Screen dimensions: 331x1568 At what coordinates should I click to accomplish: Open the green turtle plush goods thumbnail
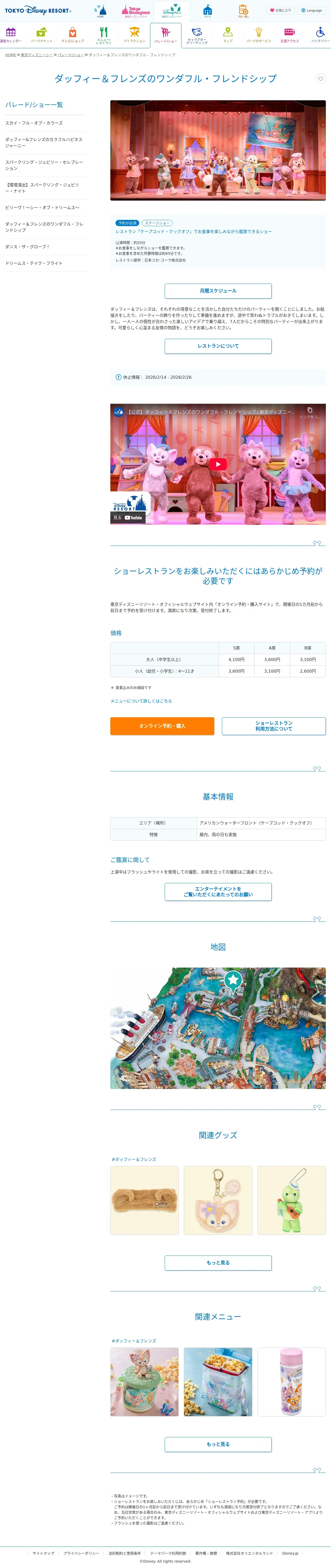292,1200
